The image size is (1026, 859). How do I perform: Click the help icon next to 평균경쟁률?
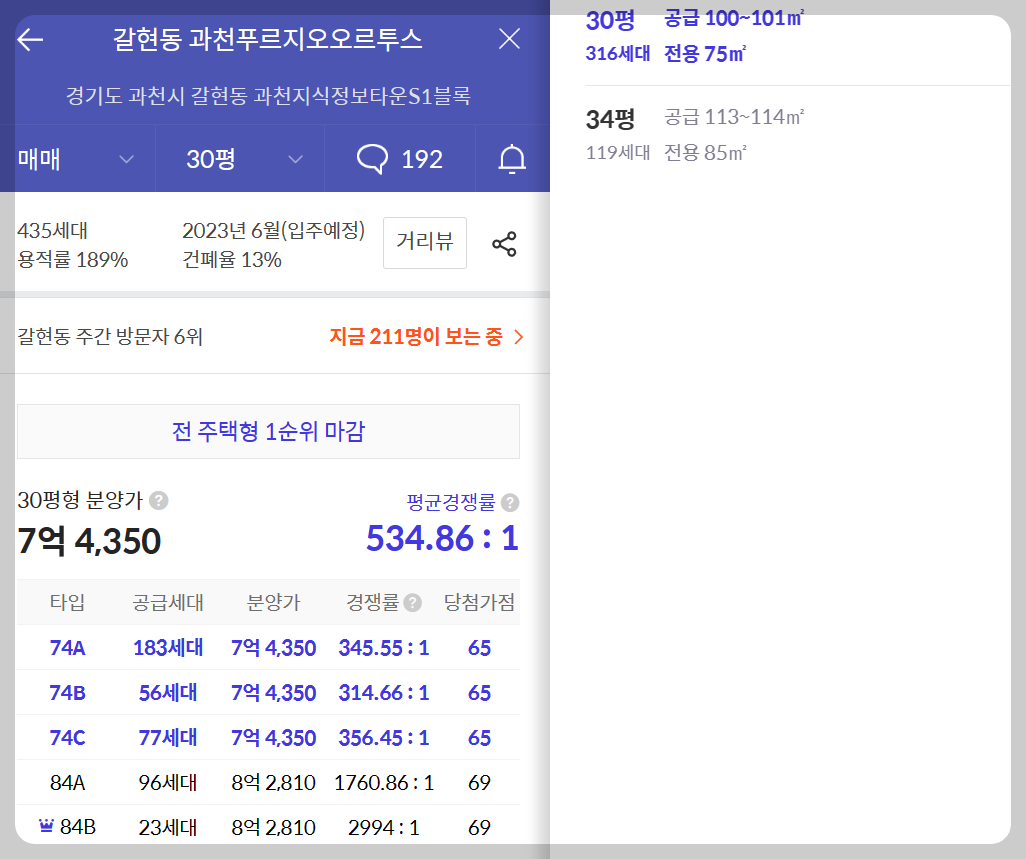coord(510,502)
